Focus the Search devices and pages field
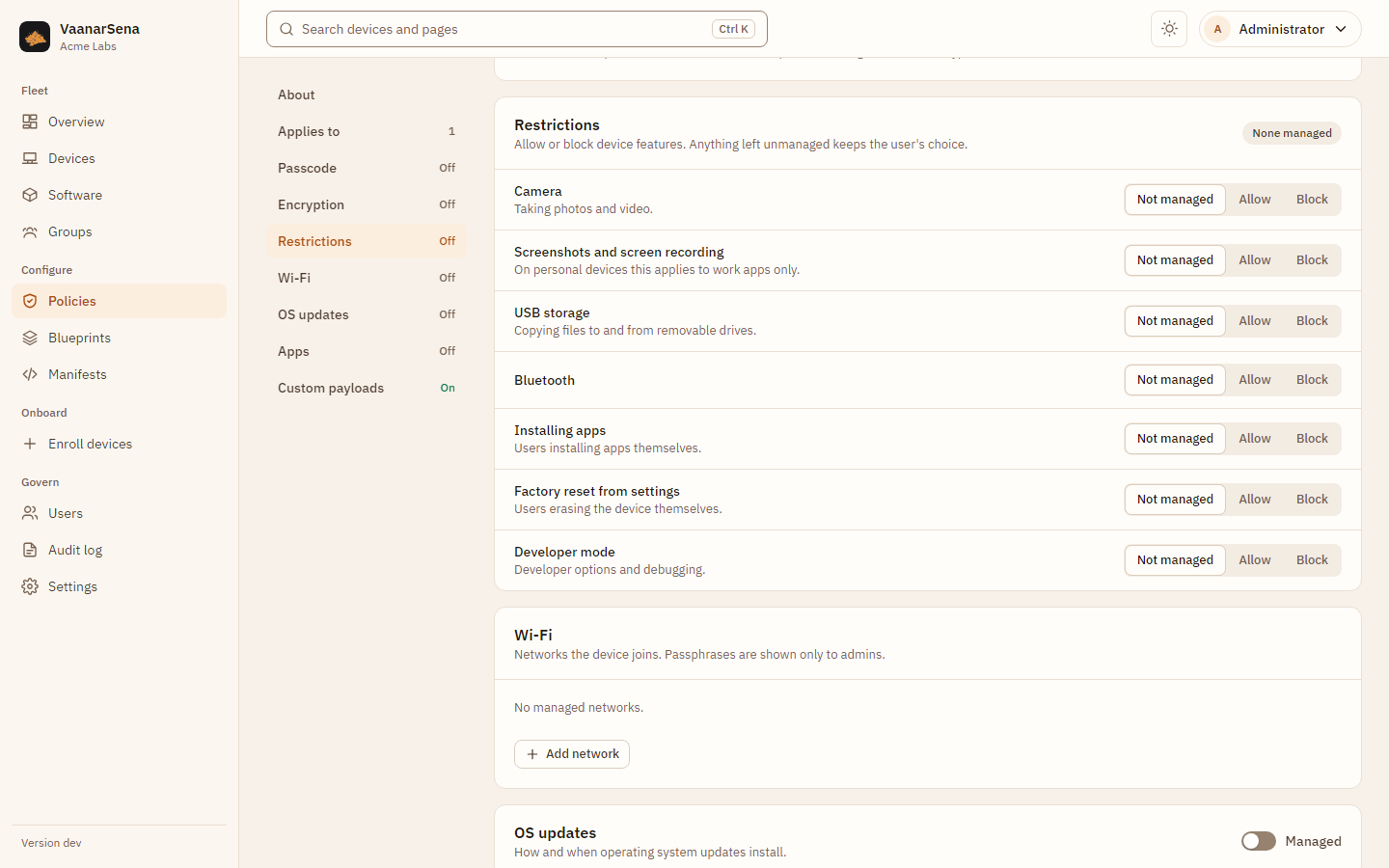The height and width of the screenshot is (868, 1389). [517, 29]
